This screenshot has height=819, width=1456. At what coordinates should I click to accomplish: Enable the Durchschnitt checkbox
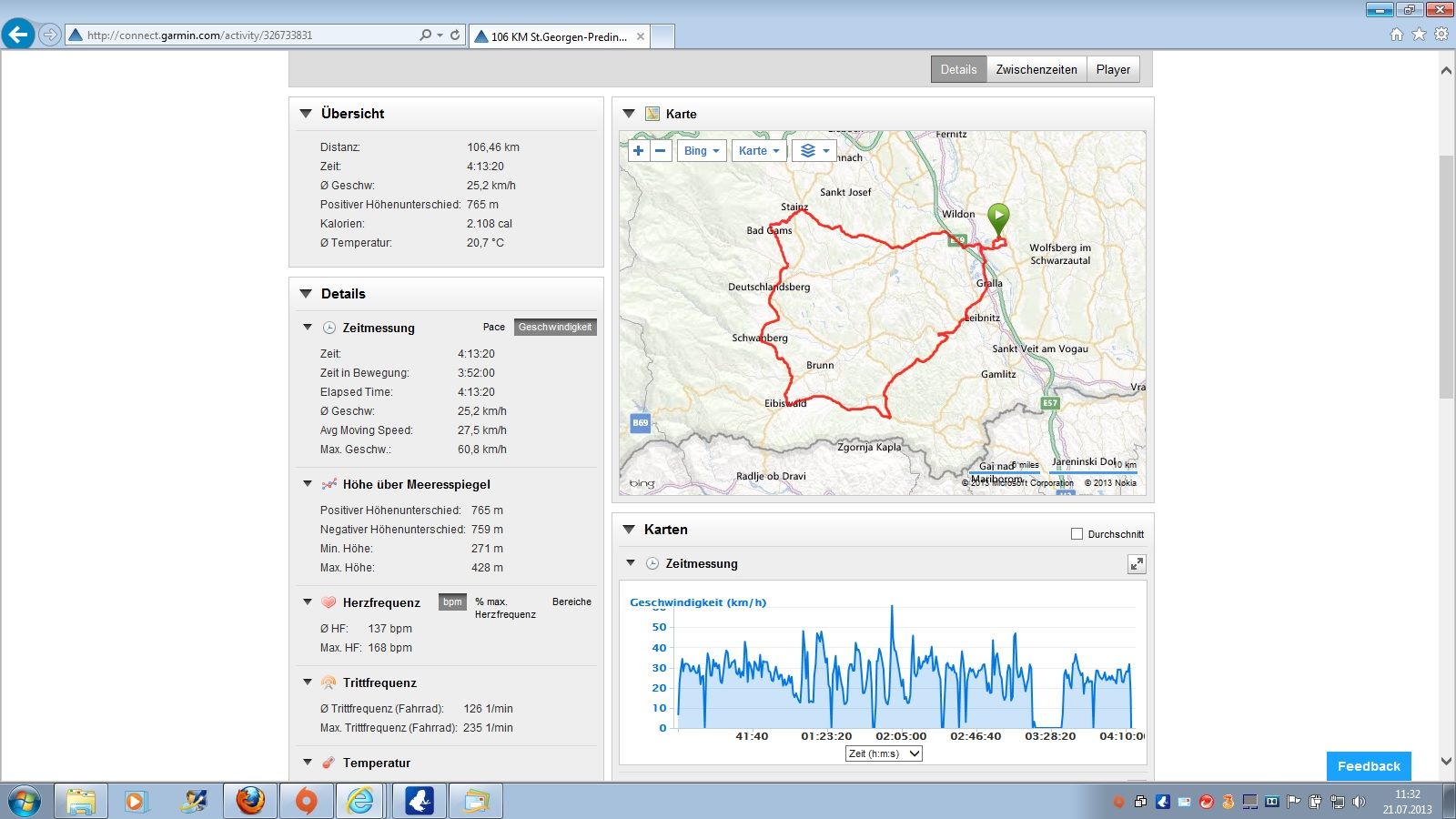click(x=1077, y=534)
